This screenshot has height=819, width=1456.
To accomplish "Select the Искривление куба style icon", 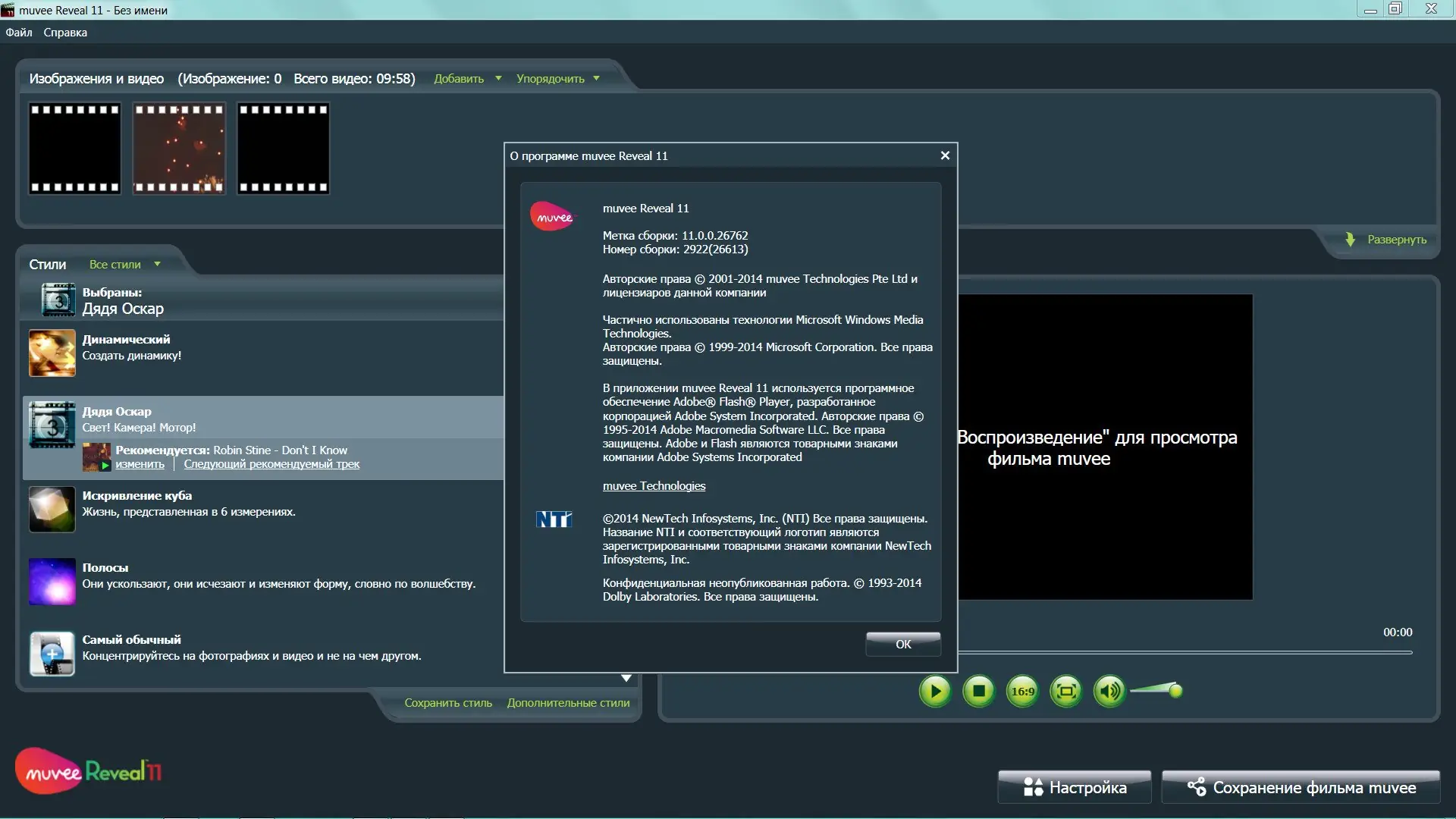I will [x=52, y=509].
